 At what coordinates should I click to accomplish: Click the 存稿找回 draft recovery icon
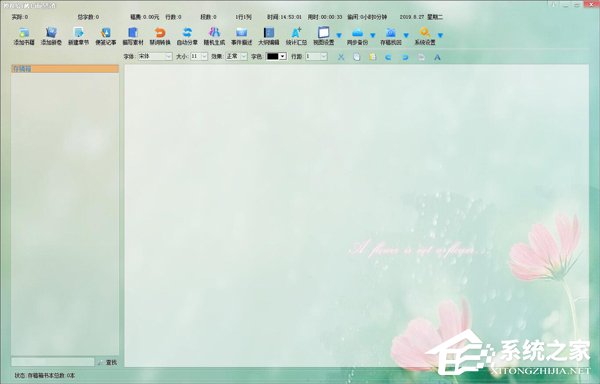391,33
